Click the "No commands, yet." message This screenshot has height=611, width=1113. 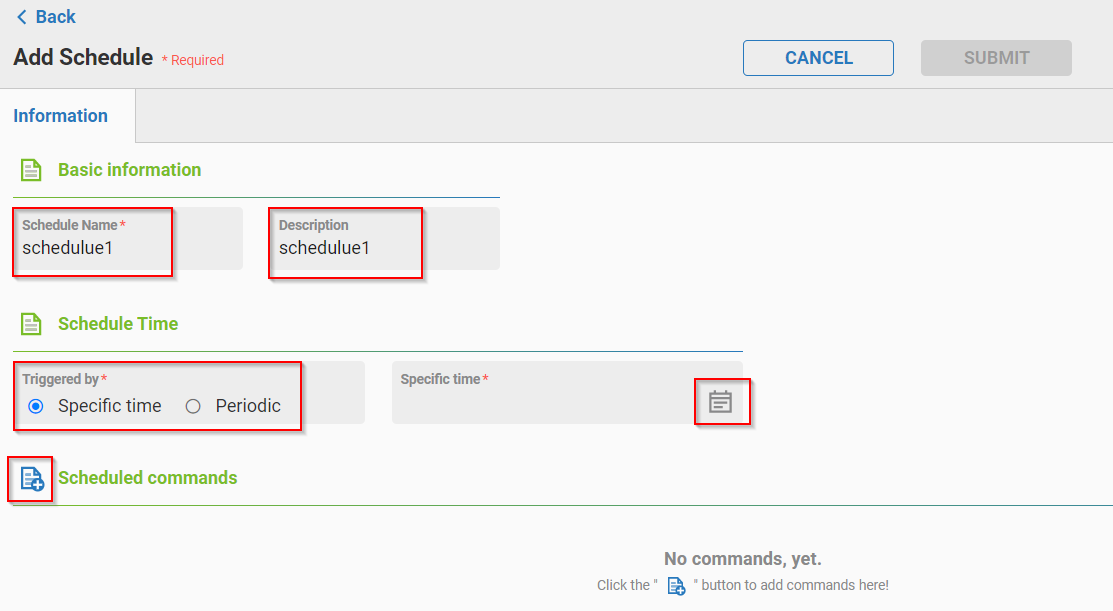pos(742,559)
